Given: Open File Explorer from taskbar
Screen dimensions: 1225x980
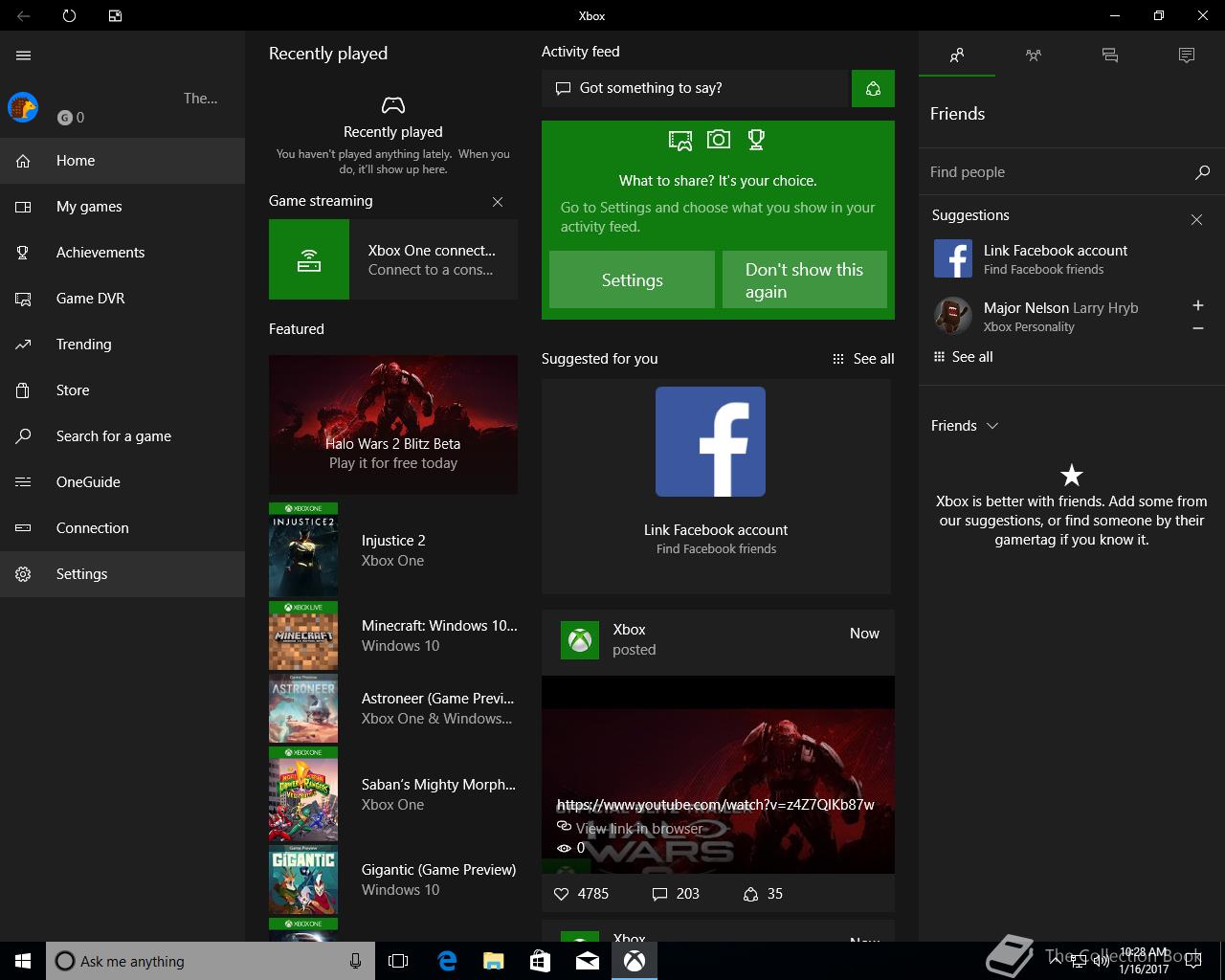Looking at the screenshot, I should 493,961.
